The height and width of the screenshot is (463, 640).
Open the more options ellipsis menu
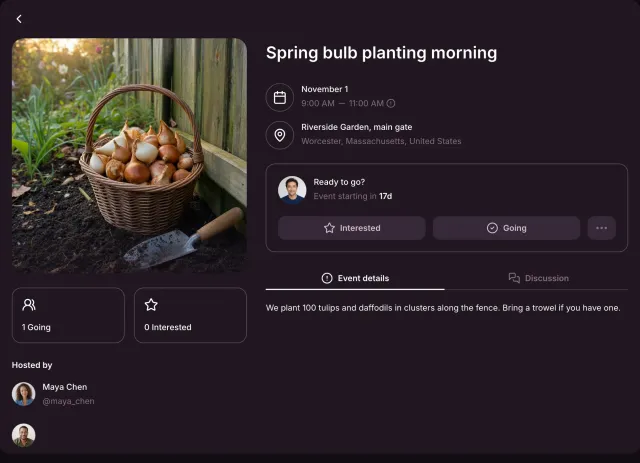602,228
